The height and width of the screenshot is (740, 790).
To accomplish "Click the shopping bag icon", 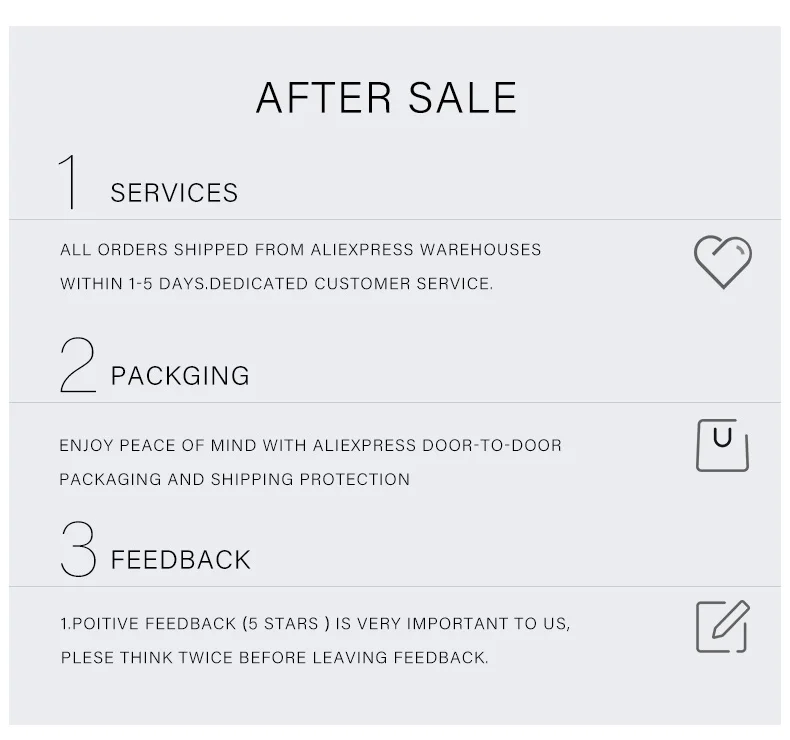I will (722, 445).
